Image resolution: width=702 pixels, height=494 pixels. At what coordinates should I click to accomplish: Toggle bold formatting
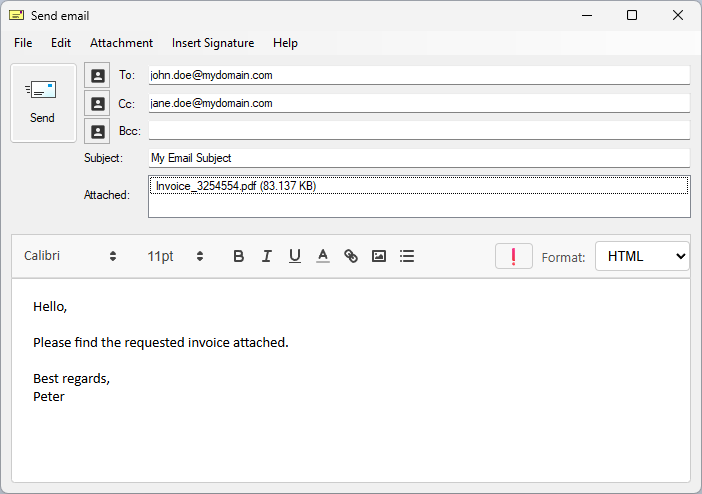[x=238, y=256]
